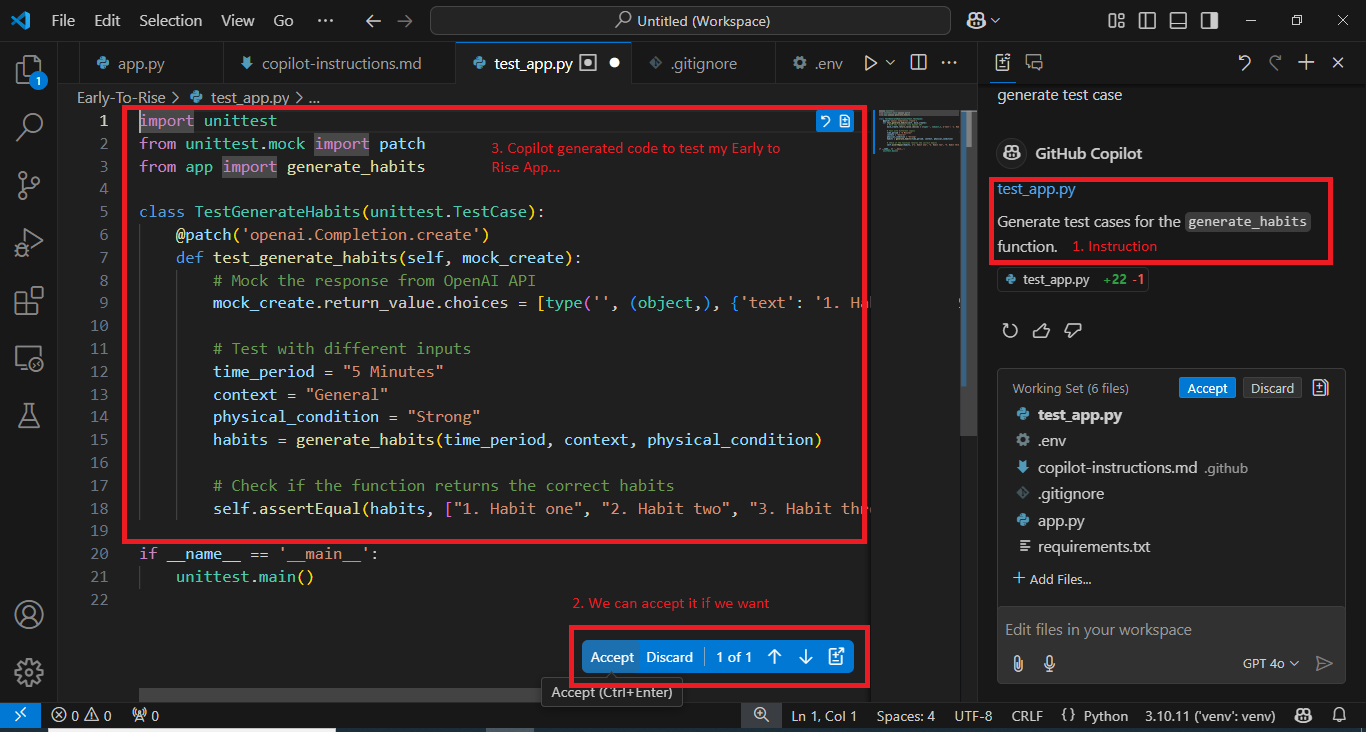
Task: Split the editor to the right
Action: 918,63
